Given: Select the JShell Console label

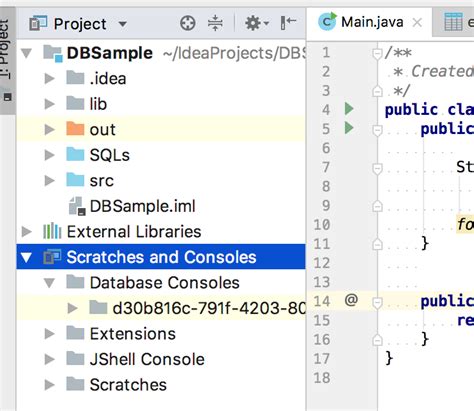Looking at the screenshot, I should 147,359.
